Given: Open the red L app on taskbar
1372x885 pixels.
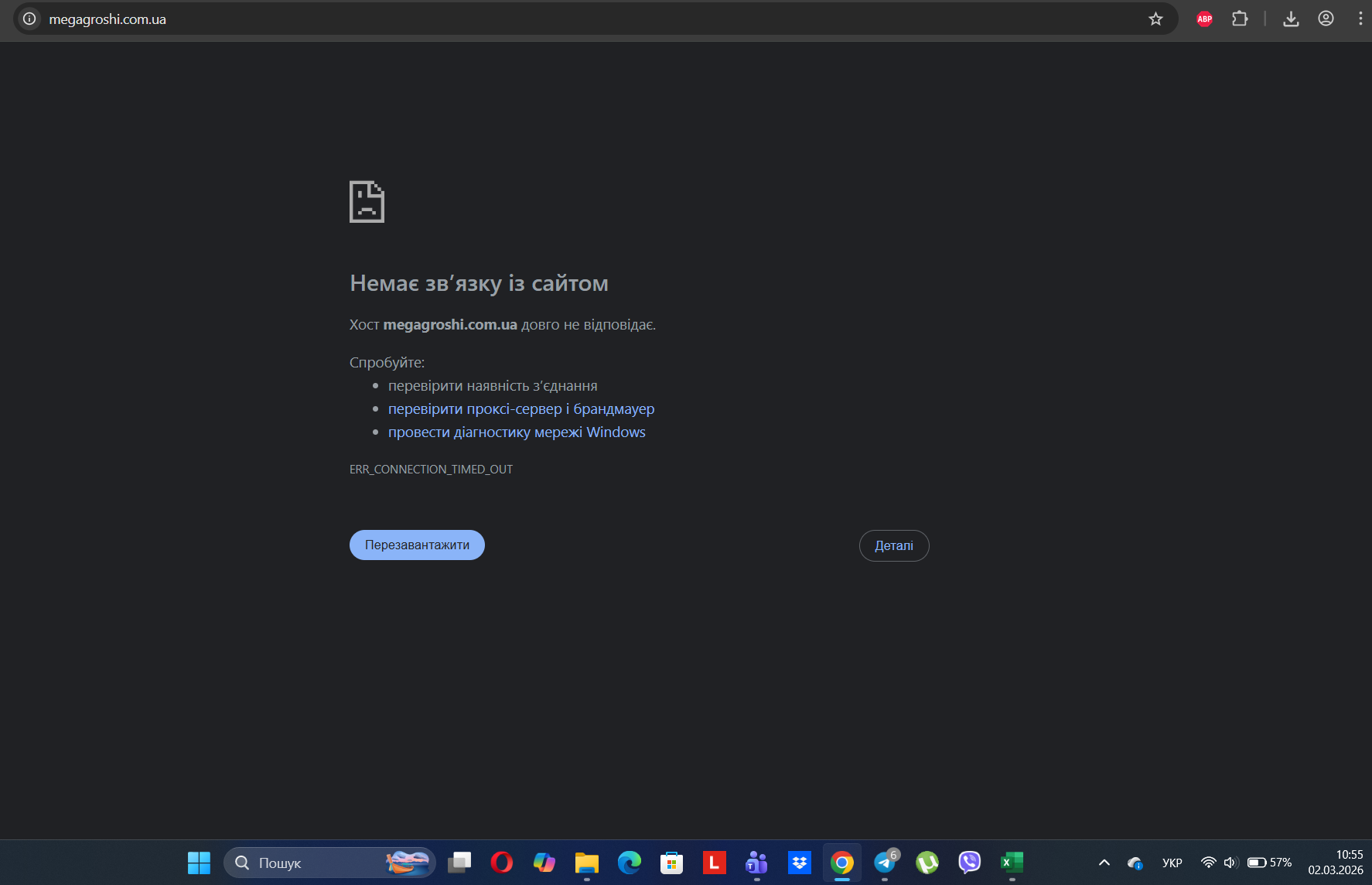Looking at the screenshot, I should click(x=715, y=863).
